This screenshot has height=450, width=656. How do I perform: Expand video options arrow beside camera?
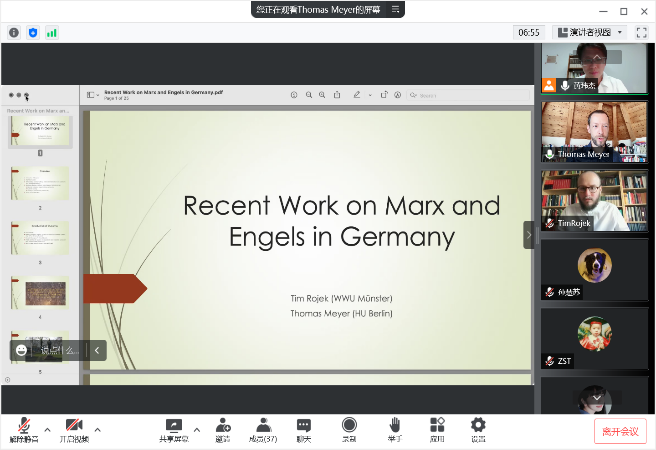[98, 430]
